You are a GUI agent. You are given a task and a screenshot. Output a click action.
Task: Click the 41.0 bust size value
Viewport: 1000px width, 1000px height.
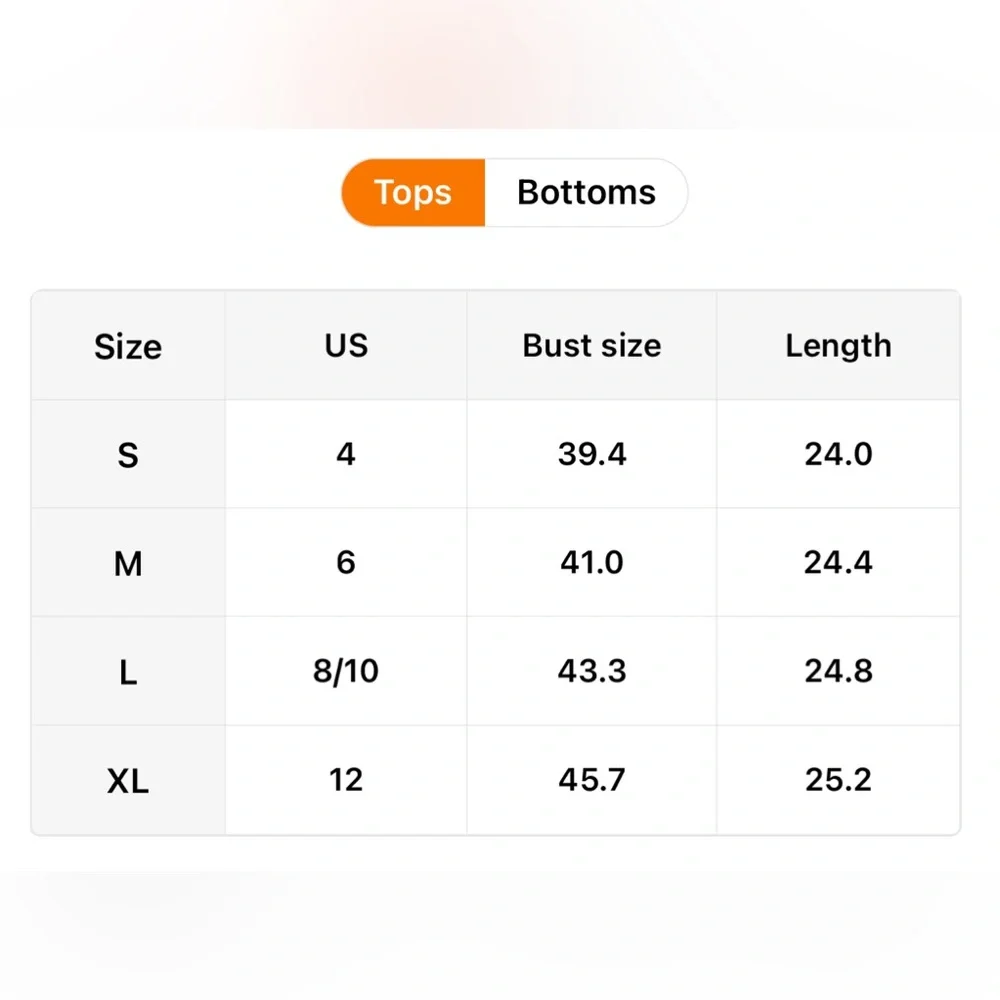[592, 563]
